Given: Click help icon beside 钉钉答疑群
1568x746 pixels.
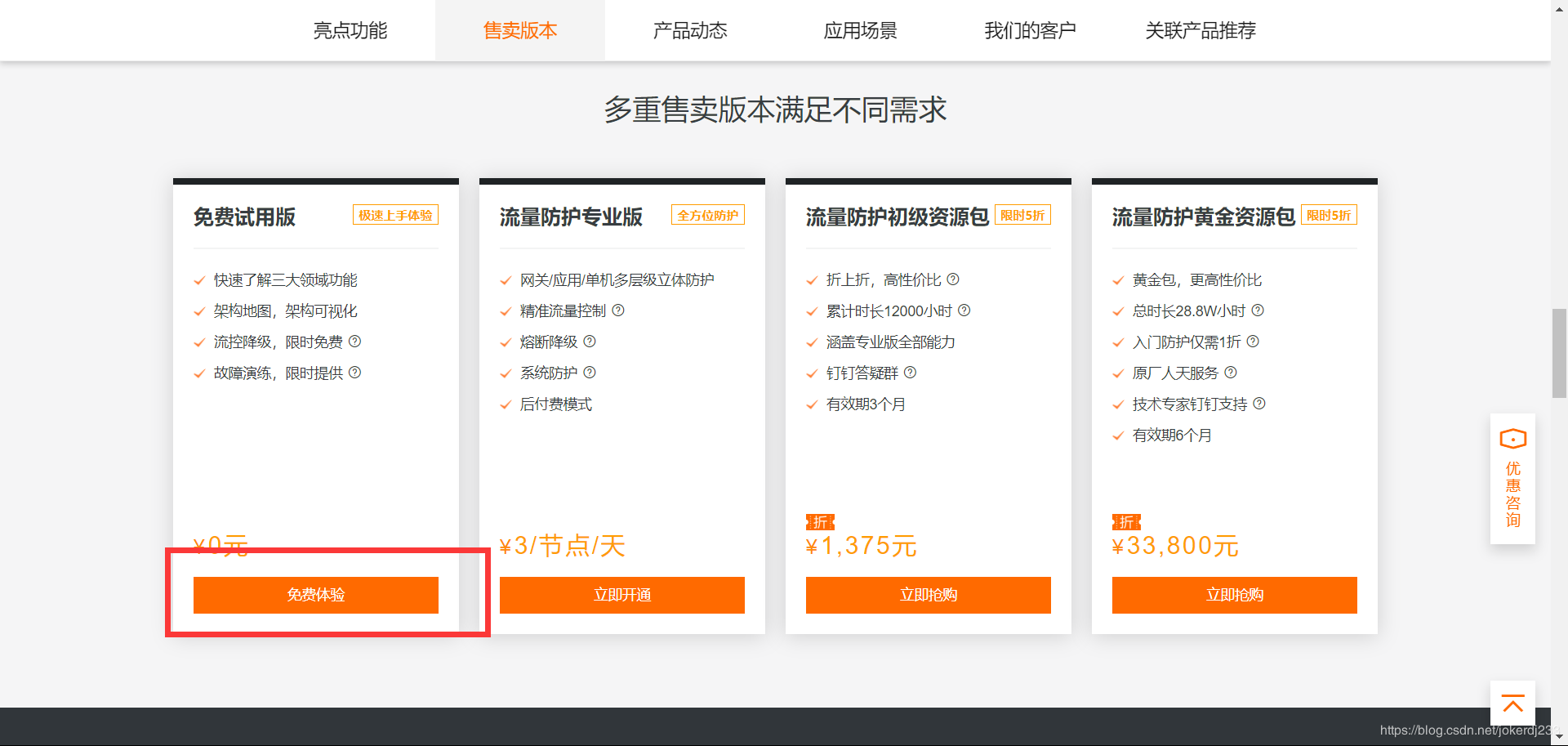Looking at the screenshot, I should 911,373.
